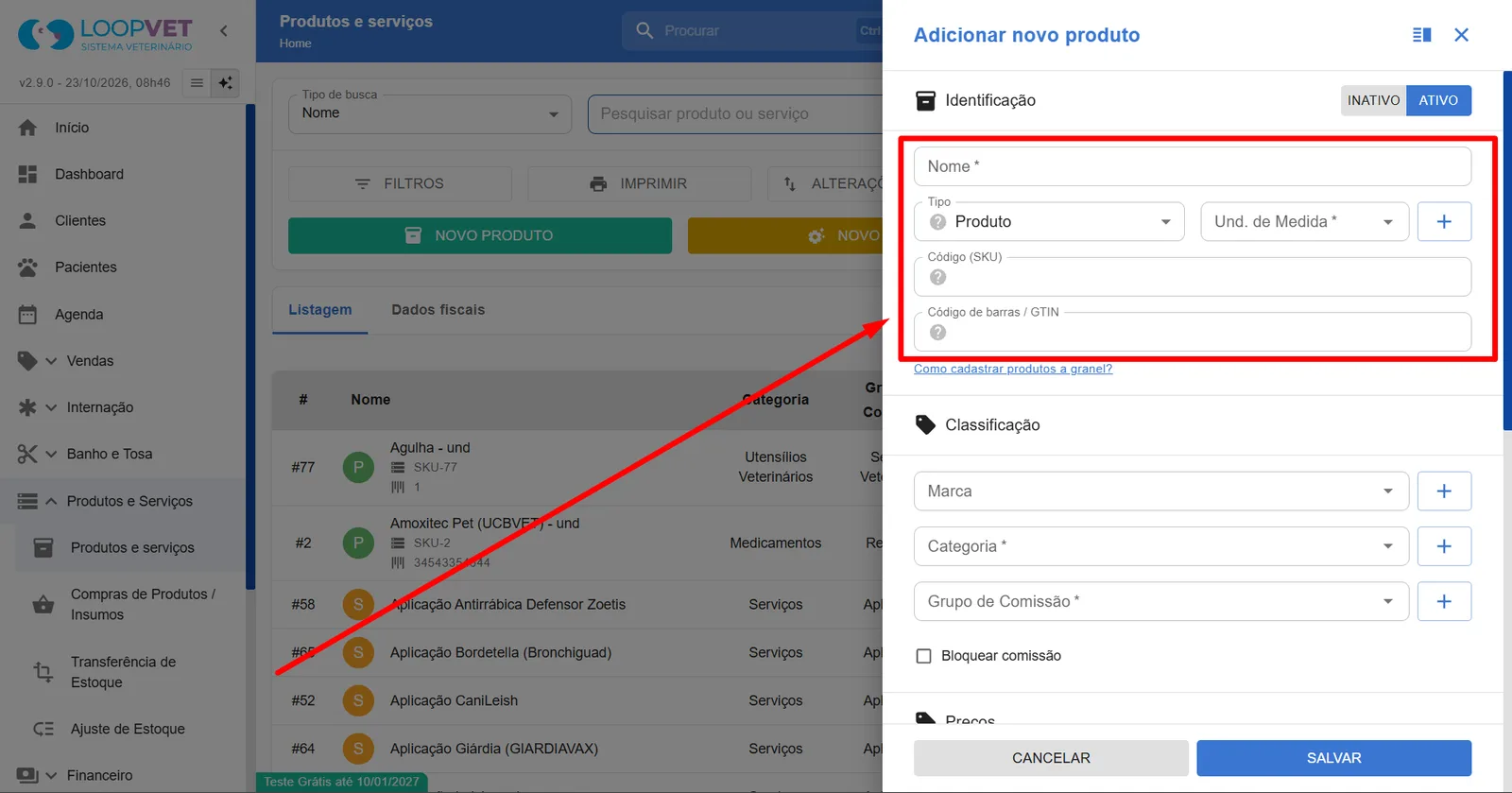Collapse the Produtos e Serviços menu

tap(129, 501)
